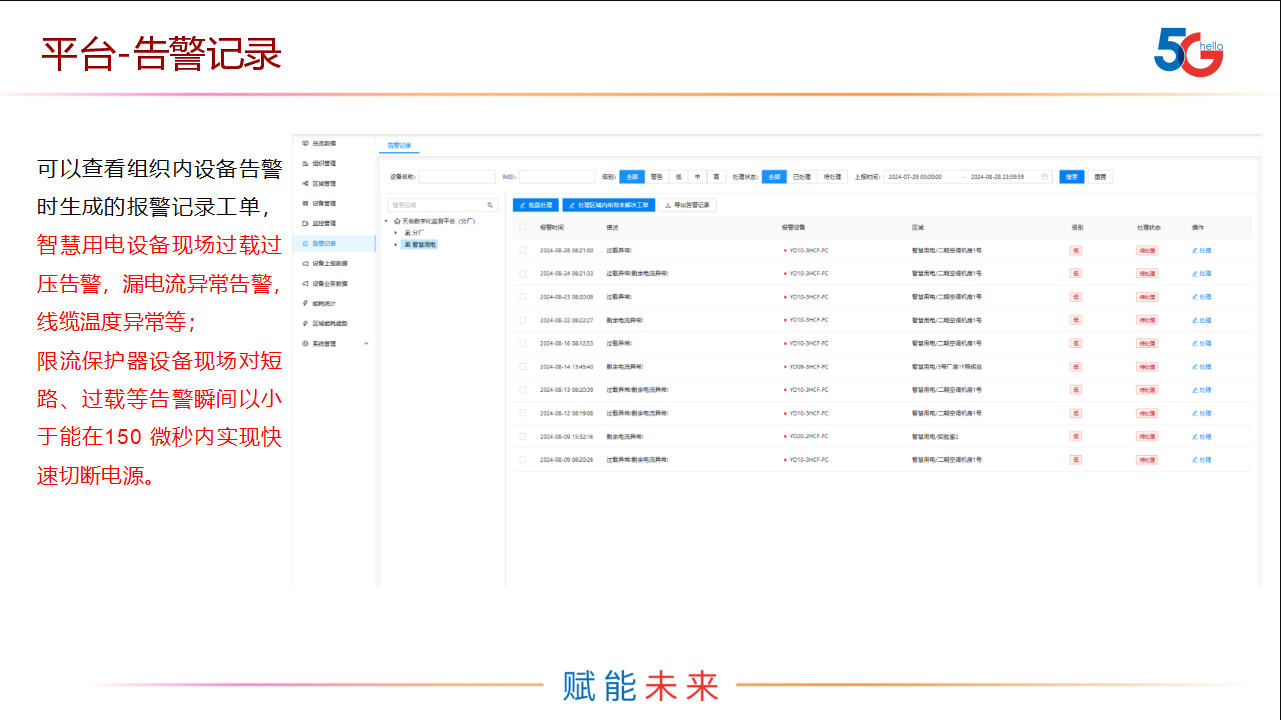This screenshot has height=720, width=1281.
Task: Collapse the 天佑数字化监测平台 root tree node
Action: pos(386,221)
